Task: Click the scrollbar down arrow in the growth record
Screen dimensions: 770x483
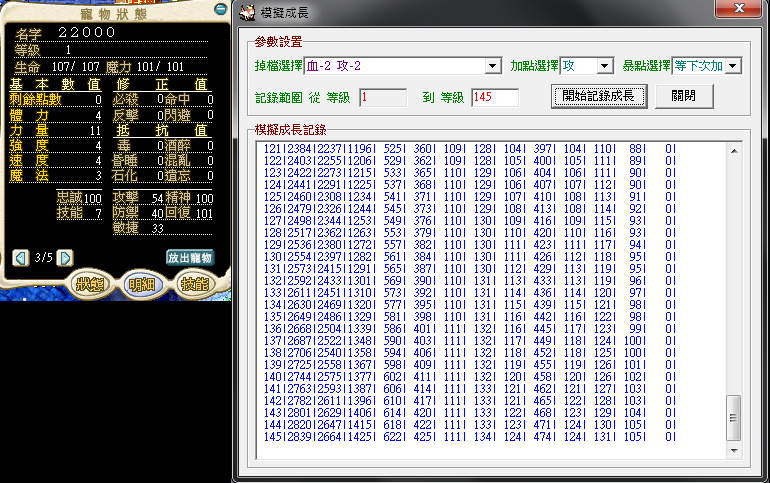Action: pos(734,451)
